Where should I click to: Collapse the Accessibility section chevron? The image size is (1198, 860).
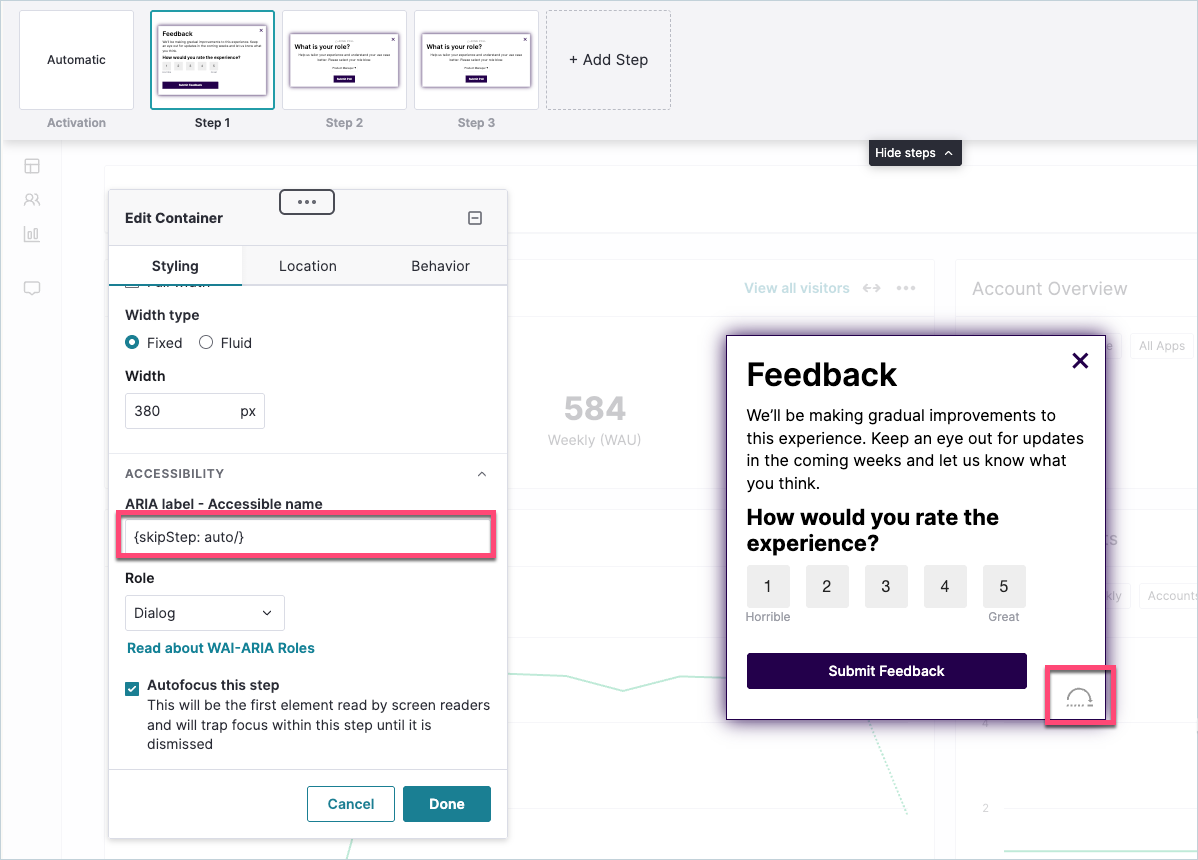click(482, 474)
